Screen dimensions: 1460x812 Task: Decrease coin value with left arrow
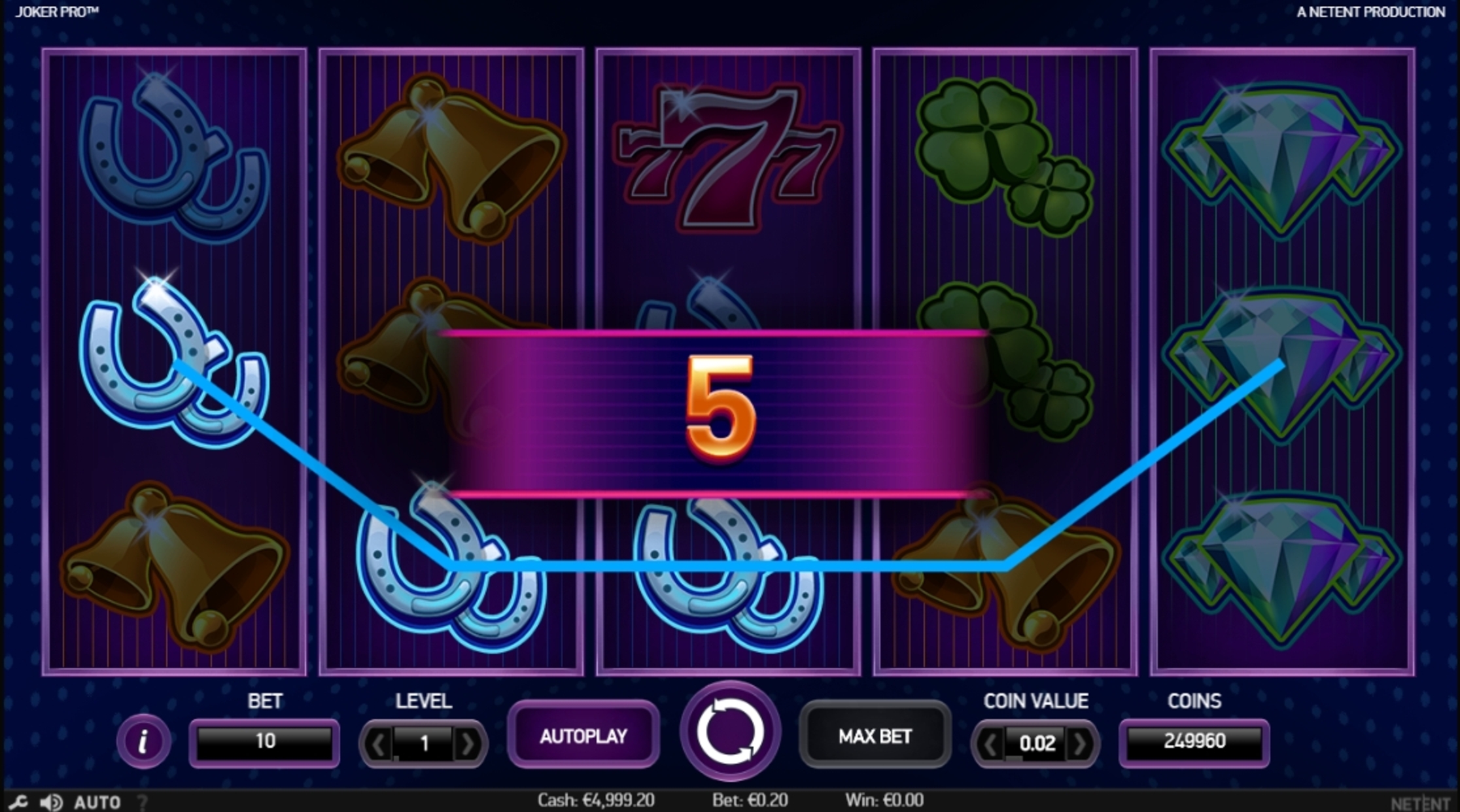tap(990, 744)
